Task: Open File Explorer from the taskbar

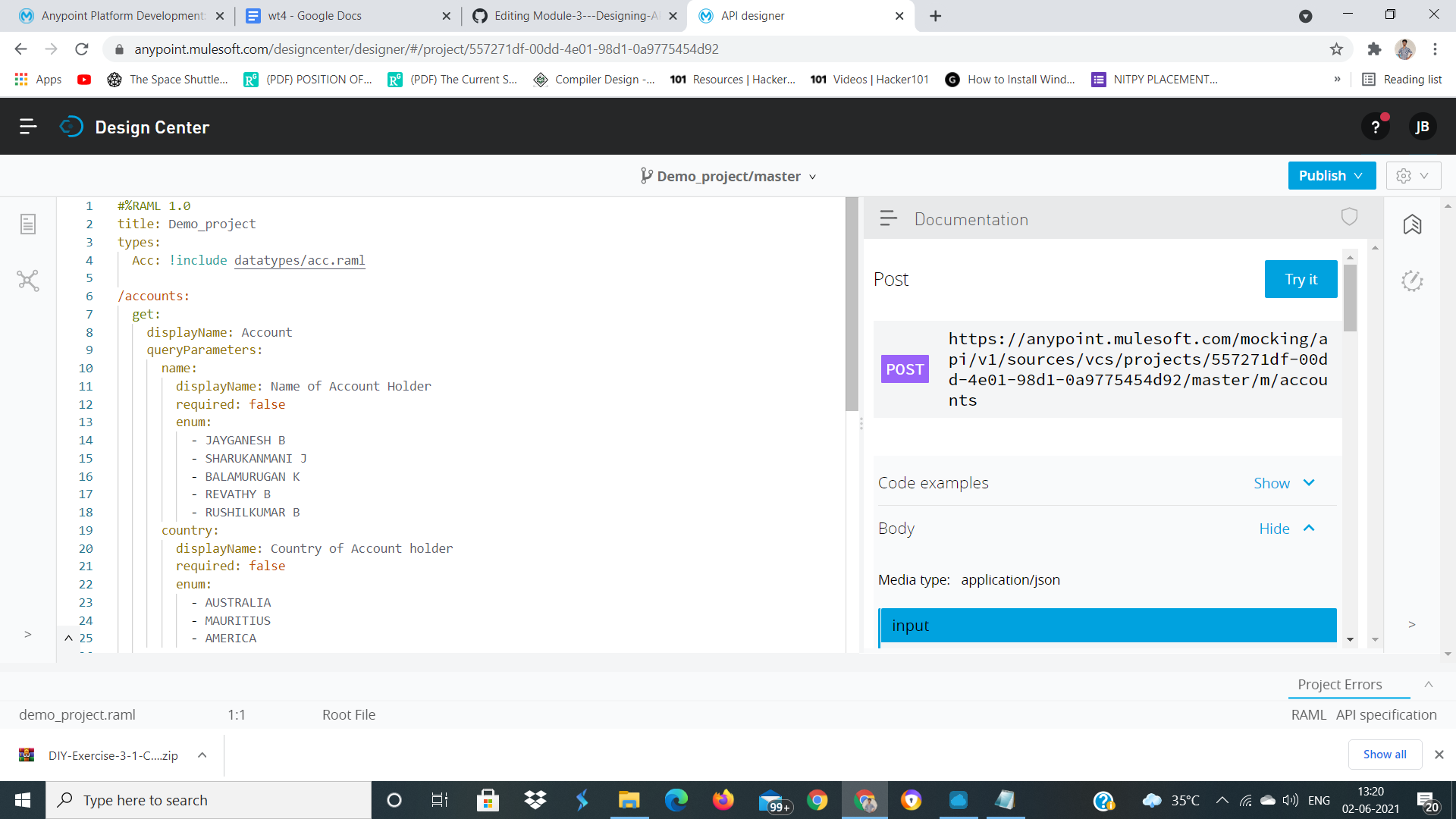Action: point(629,800)
